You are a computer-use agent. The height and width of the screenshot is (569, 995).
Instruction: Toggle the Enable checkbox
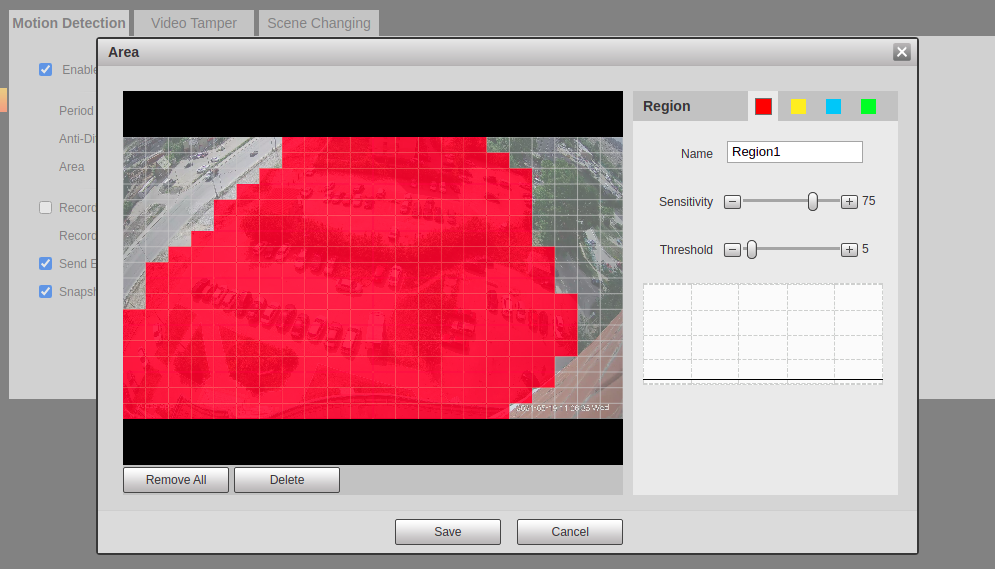[x=46, y=70]
